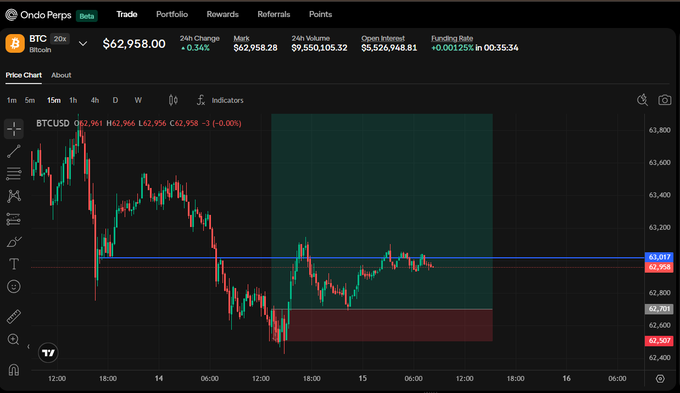This screenshot has width=680, height=393.
Task: Select the trend line drawing tool
Action: pyautogui.click(x=14, y=151)
